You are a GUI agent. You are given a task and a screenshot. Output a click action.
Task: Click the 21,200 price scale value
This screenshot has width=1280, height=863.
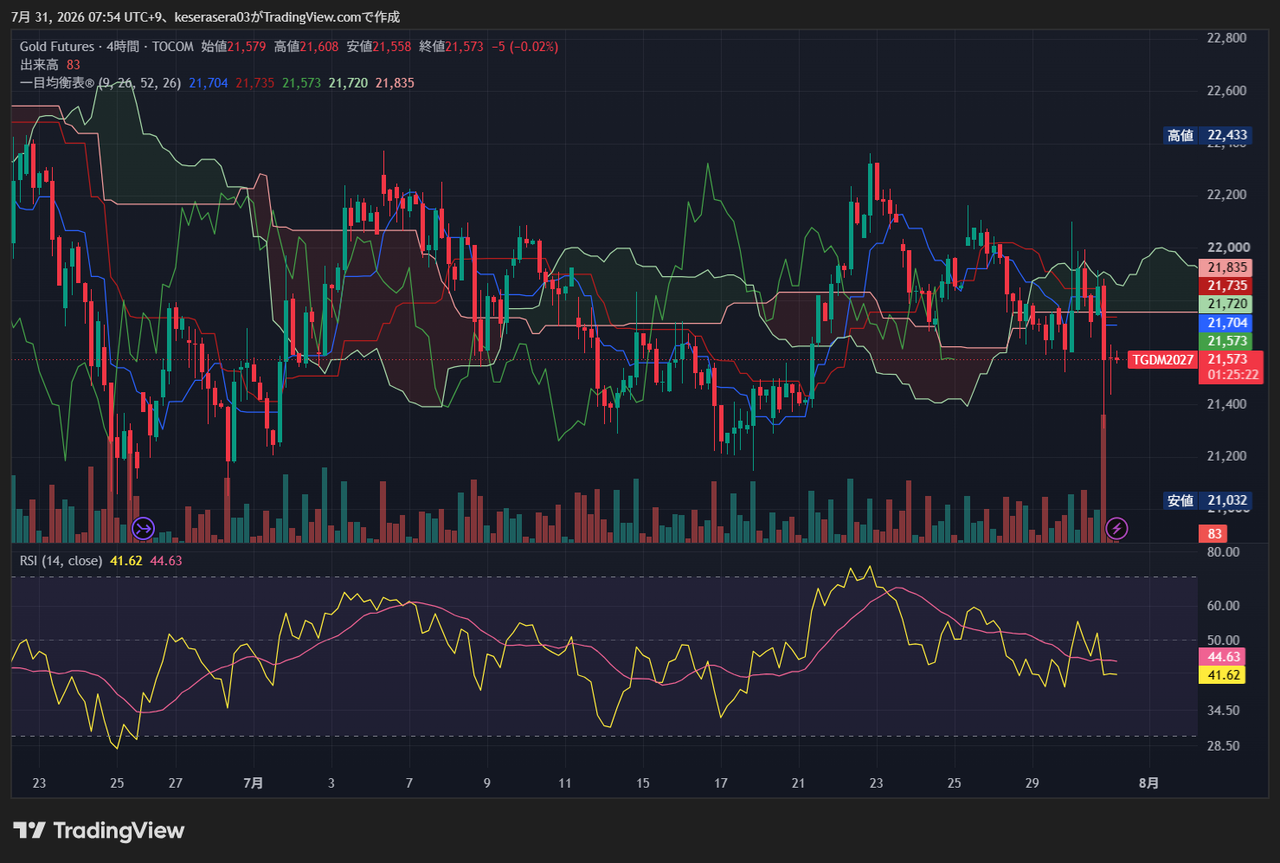pos(1227,456)
